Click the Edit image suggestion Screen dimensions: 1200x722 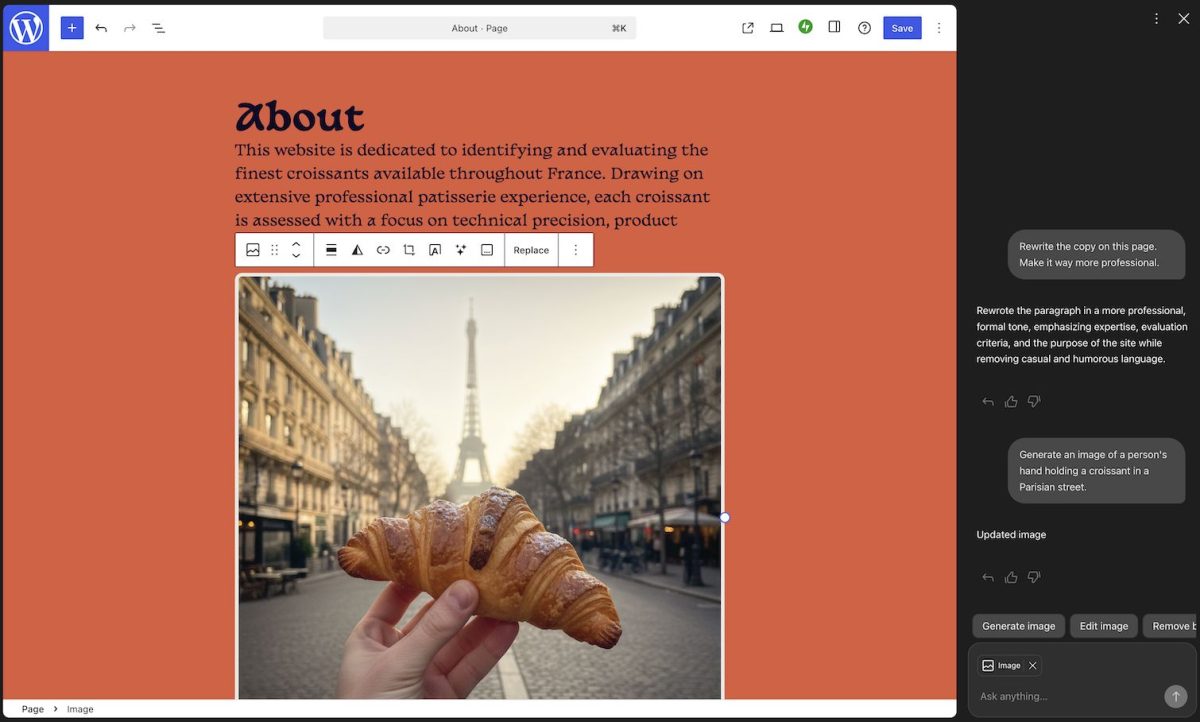pyautogui.click(x=1103, y=626)
